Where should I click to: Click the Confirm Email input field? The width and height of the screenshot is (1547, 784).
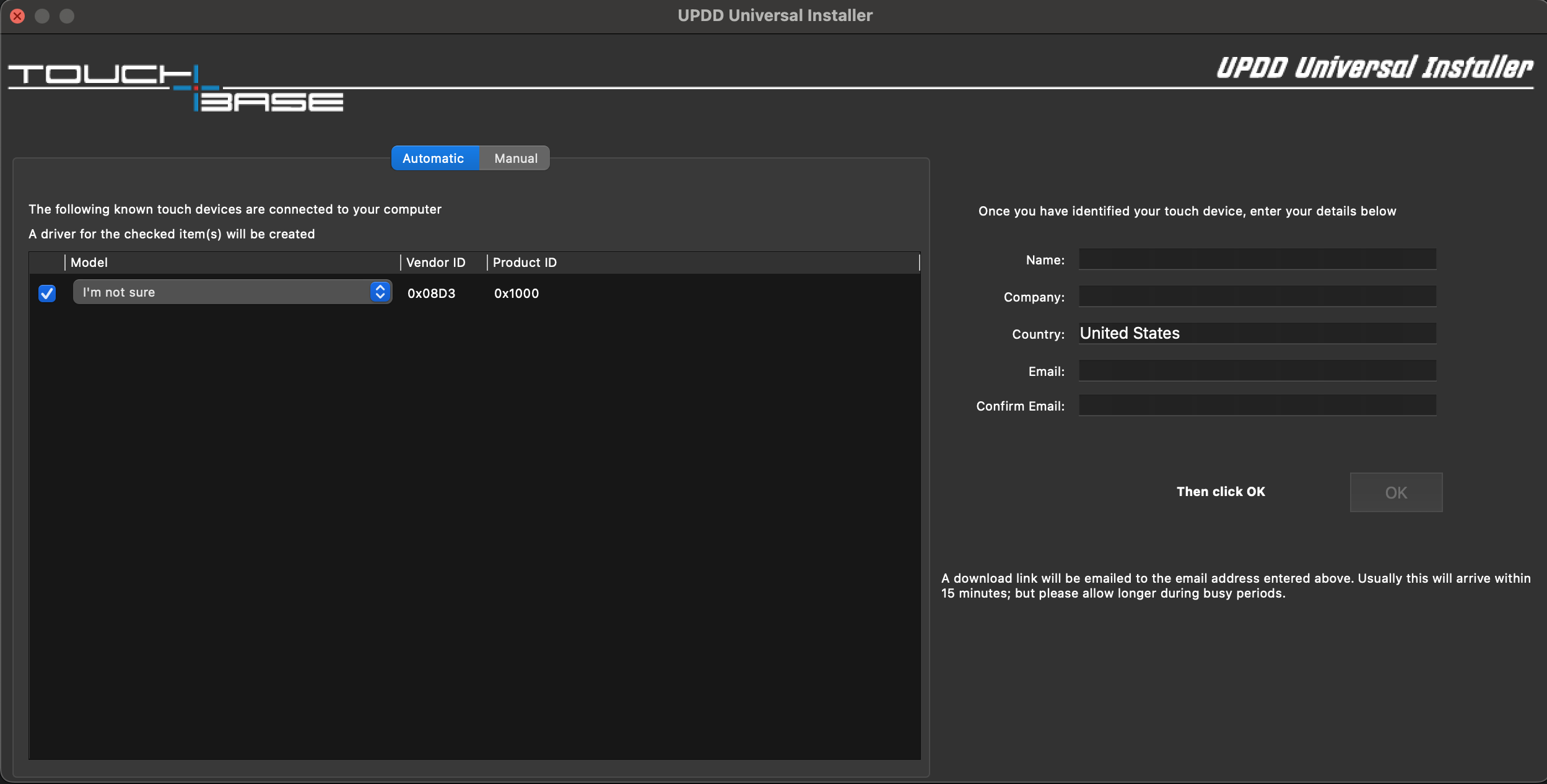tap(1257, 406)
